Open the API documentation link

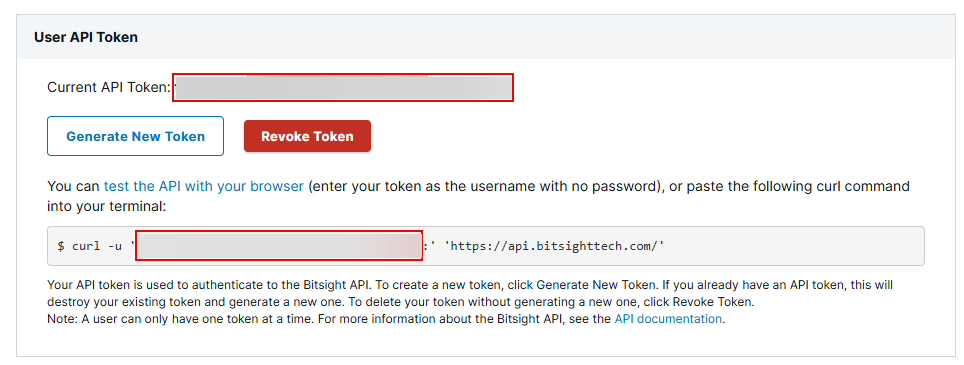(x=668, y=319)
